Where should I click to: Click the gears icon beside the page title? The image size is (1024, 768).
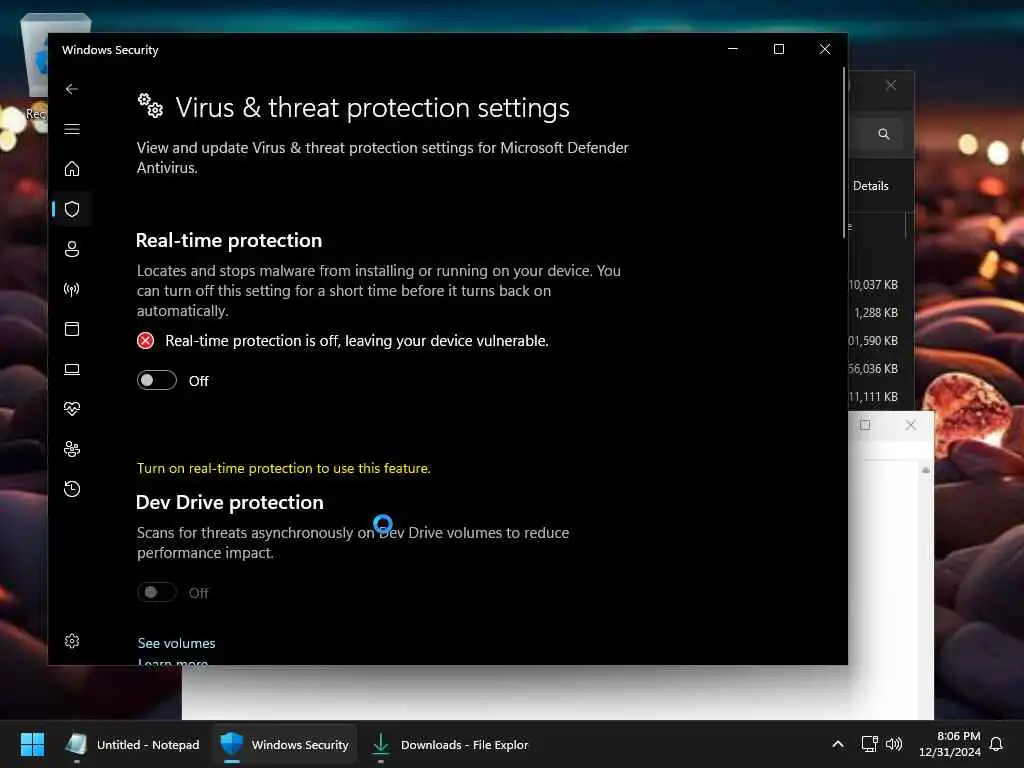pos(150,106)
